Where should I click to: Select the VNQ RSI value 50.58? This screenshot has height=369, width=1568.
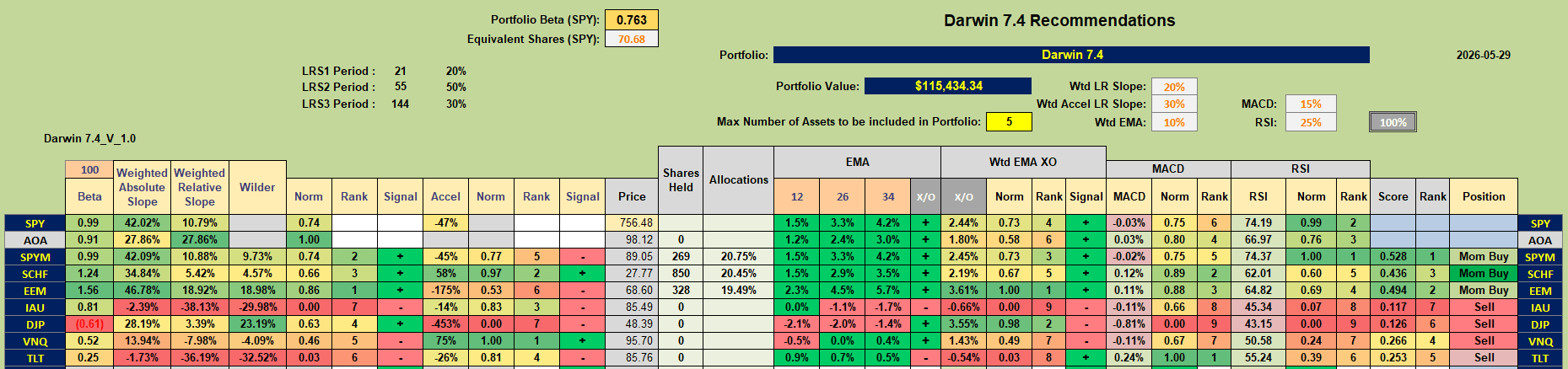pos(1258,340)
